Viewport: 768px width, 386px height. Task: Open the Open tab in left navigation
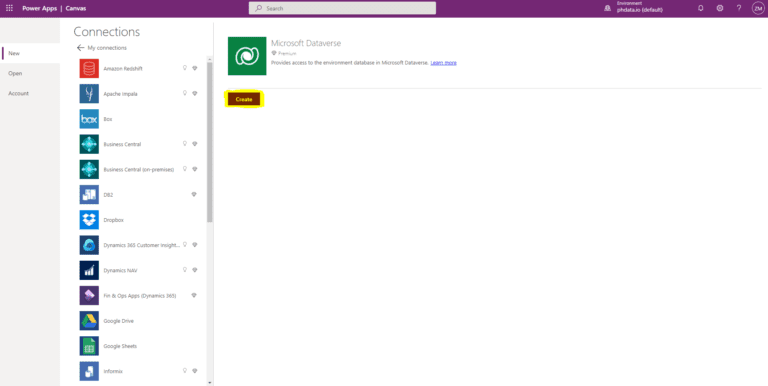click(x=30, y=73)
